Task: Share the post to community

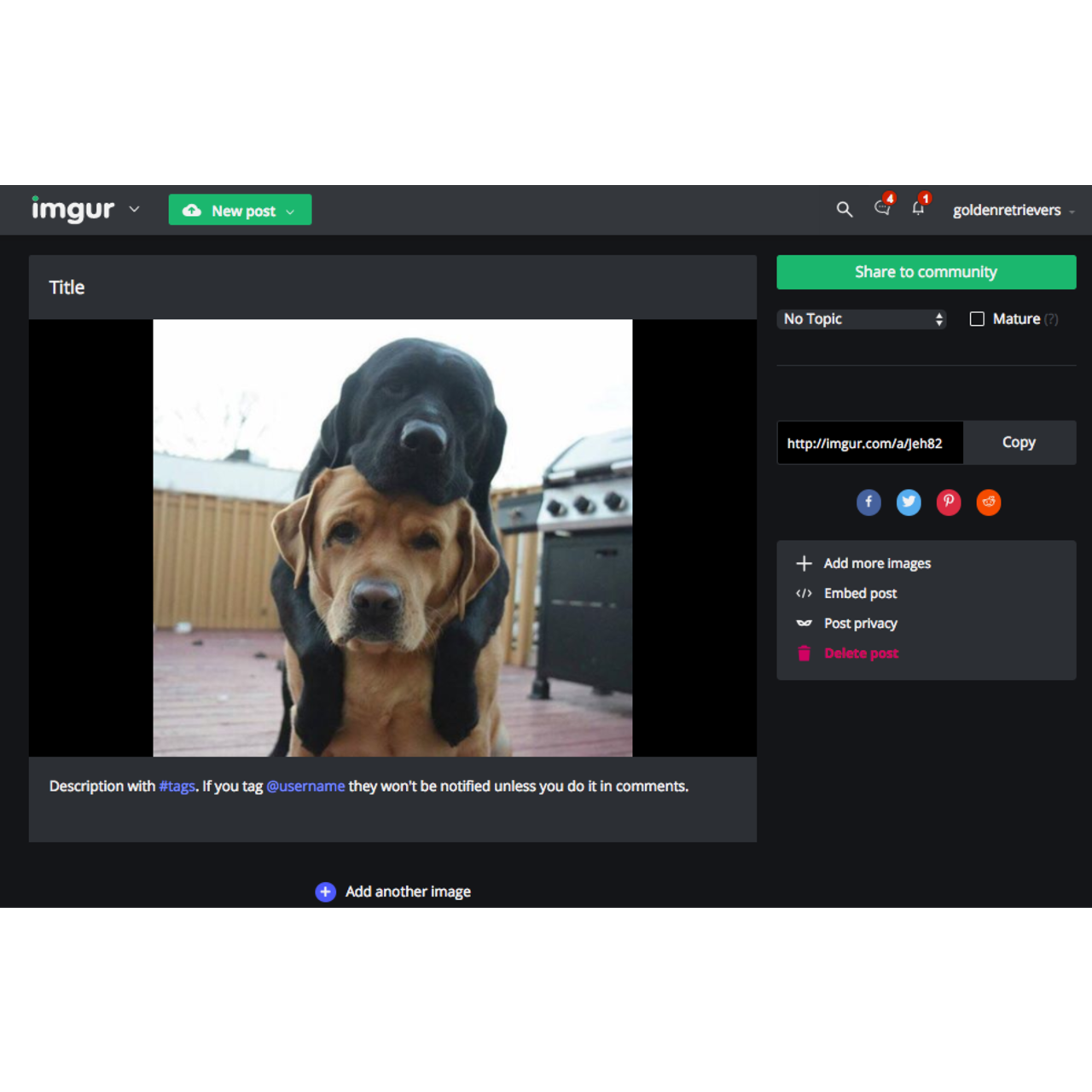Action: [926, 271]
